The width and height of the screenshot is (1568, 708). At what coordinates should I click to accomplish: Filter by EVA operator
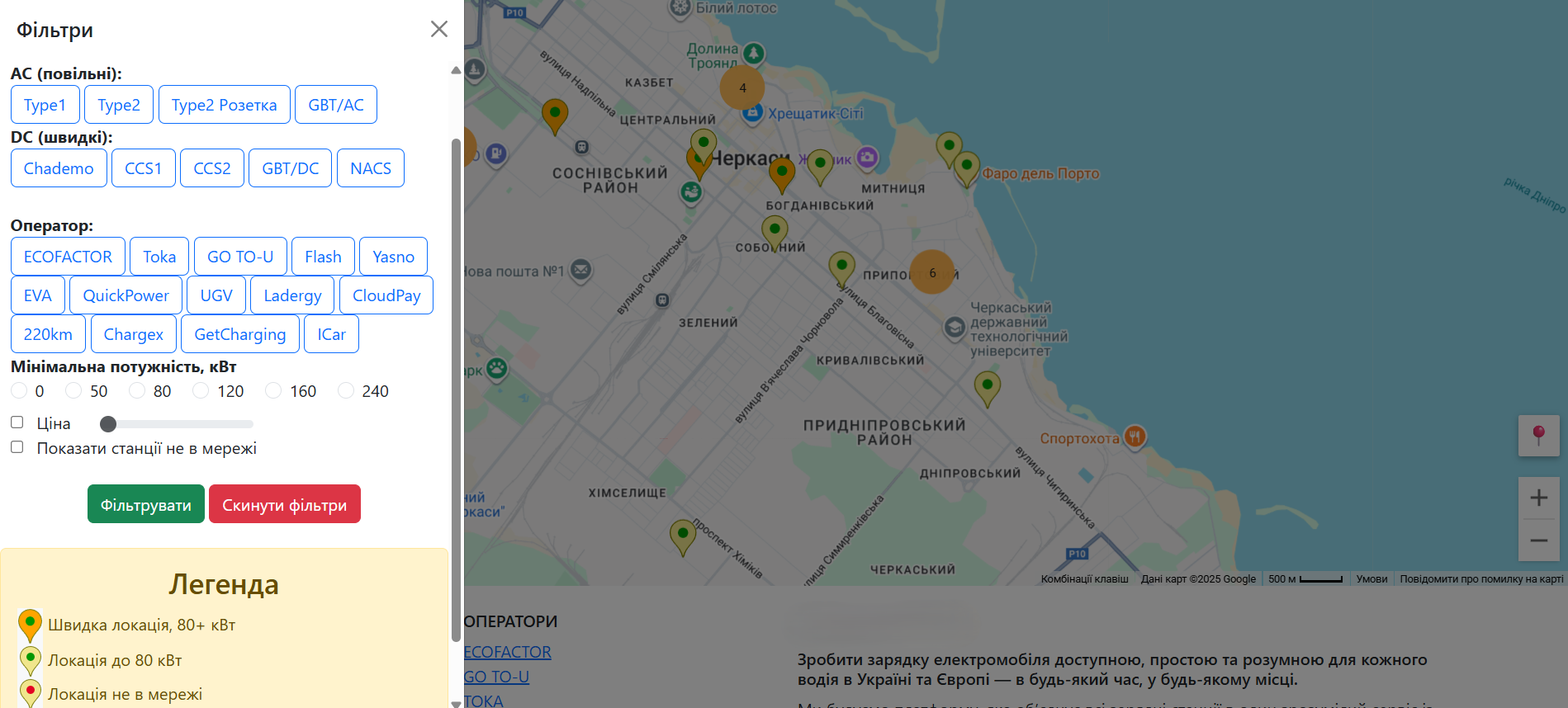pyautogui.click(x=38, y=295)
